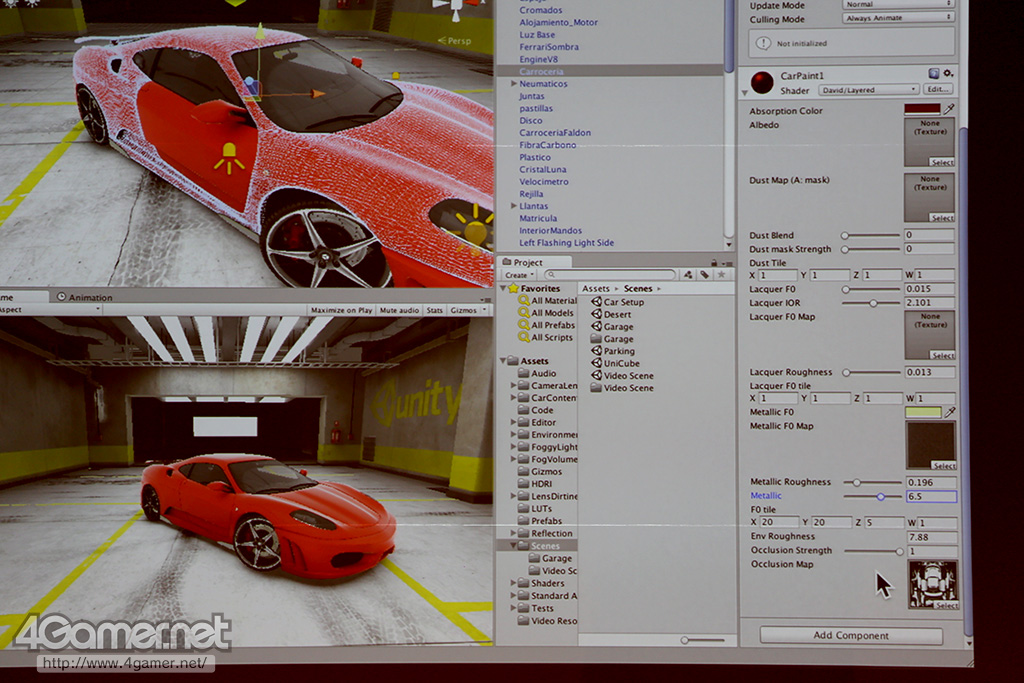This screenshot has width=1024, height=683.
Task: Expand the Shaders folder
Action: coord(513,582)
